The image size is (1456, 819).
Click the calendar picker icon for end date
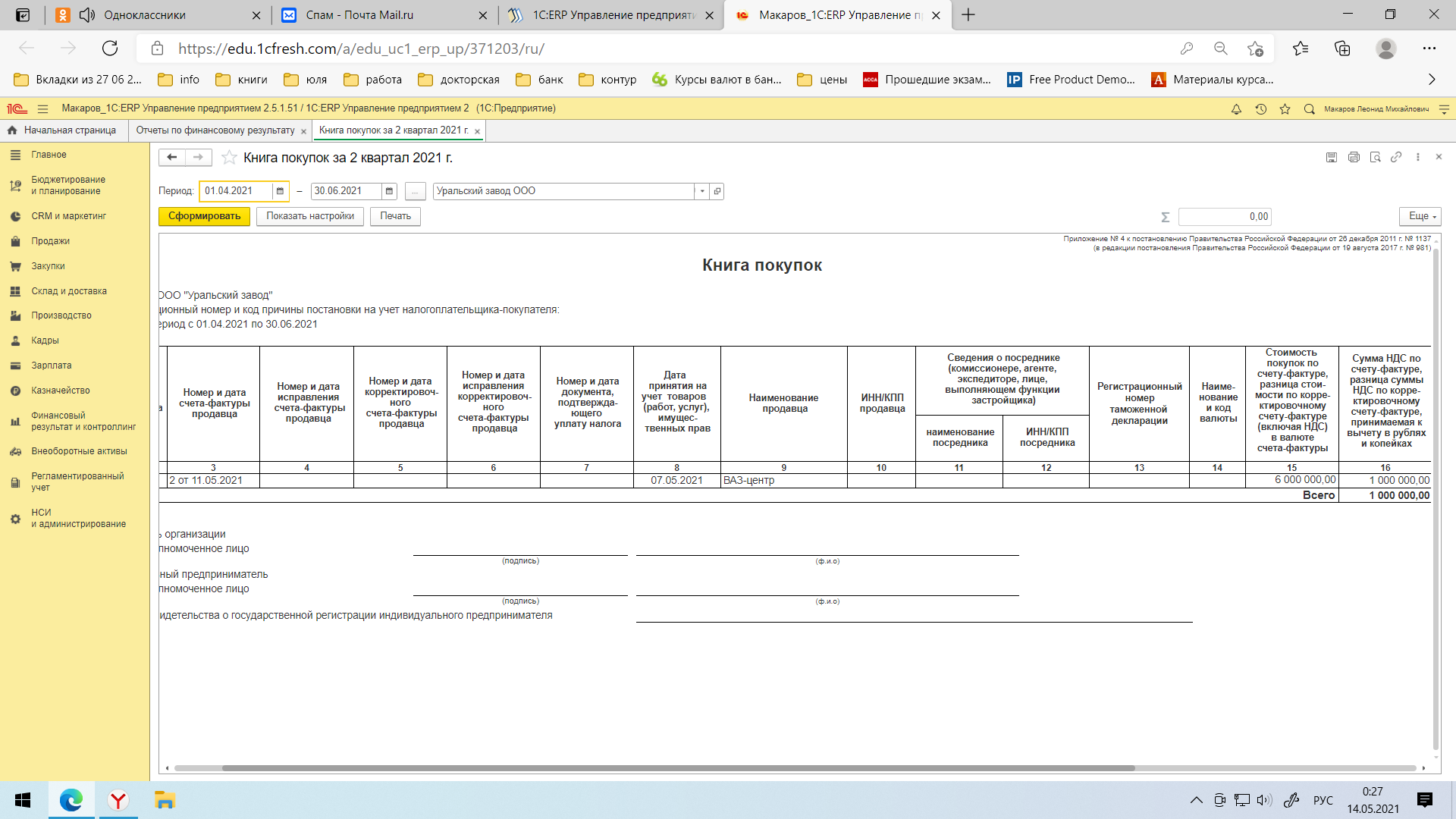(x=389, y=190)
